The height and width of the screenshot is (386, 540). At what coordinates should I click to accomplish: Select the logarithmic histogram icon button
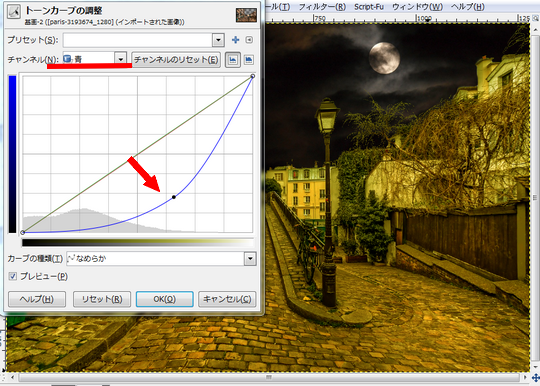coord(249,60)
